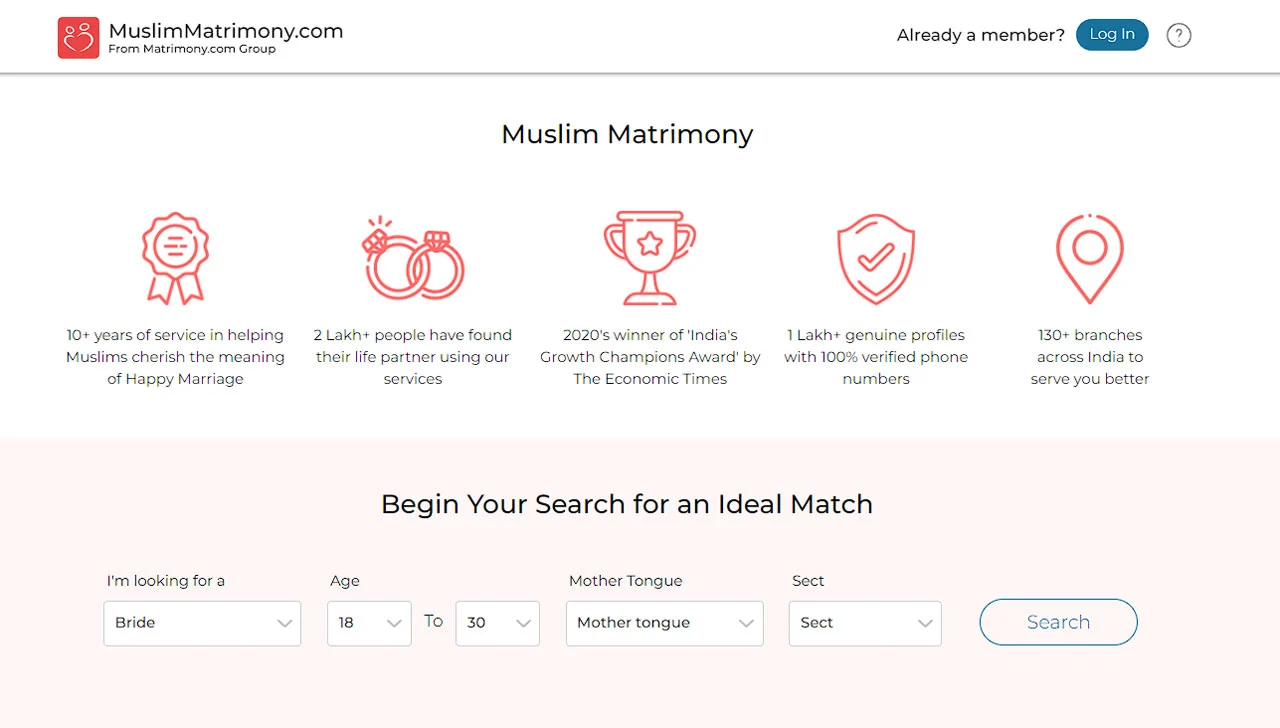Click the trophy icon for Growth Champions Award
1280x728 pixels.
coord(650,258)
